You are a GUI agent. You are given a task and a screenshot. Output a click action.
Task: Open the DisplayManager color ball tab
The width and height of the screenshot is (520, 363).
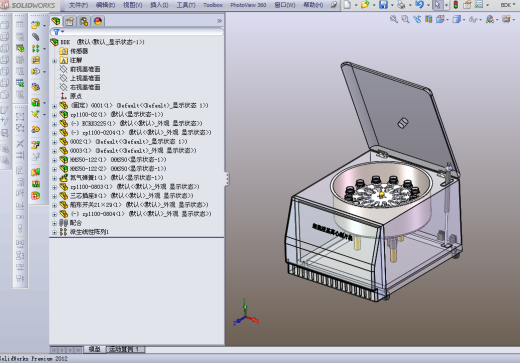coord(98,21)
